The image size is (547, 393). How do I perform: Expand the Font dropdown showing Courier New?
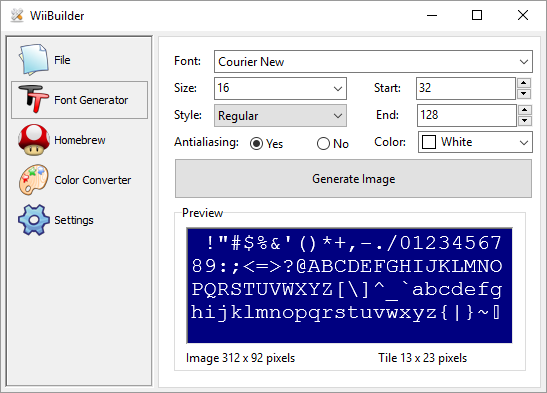tap(373, 62)
